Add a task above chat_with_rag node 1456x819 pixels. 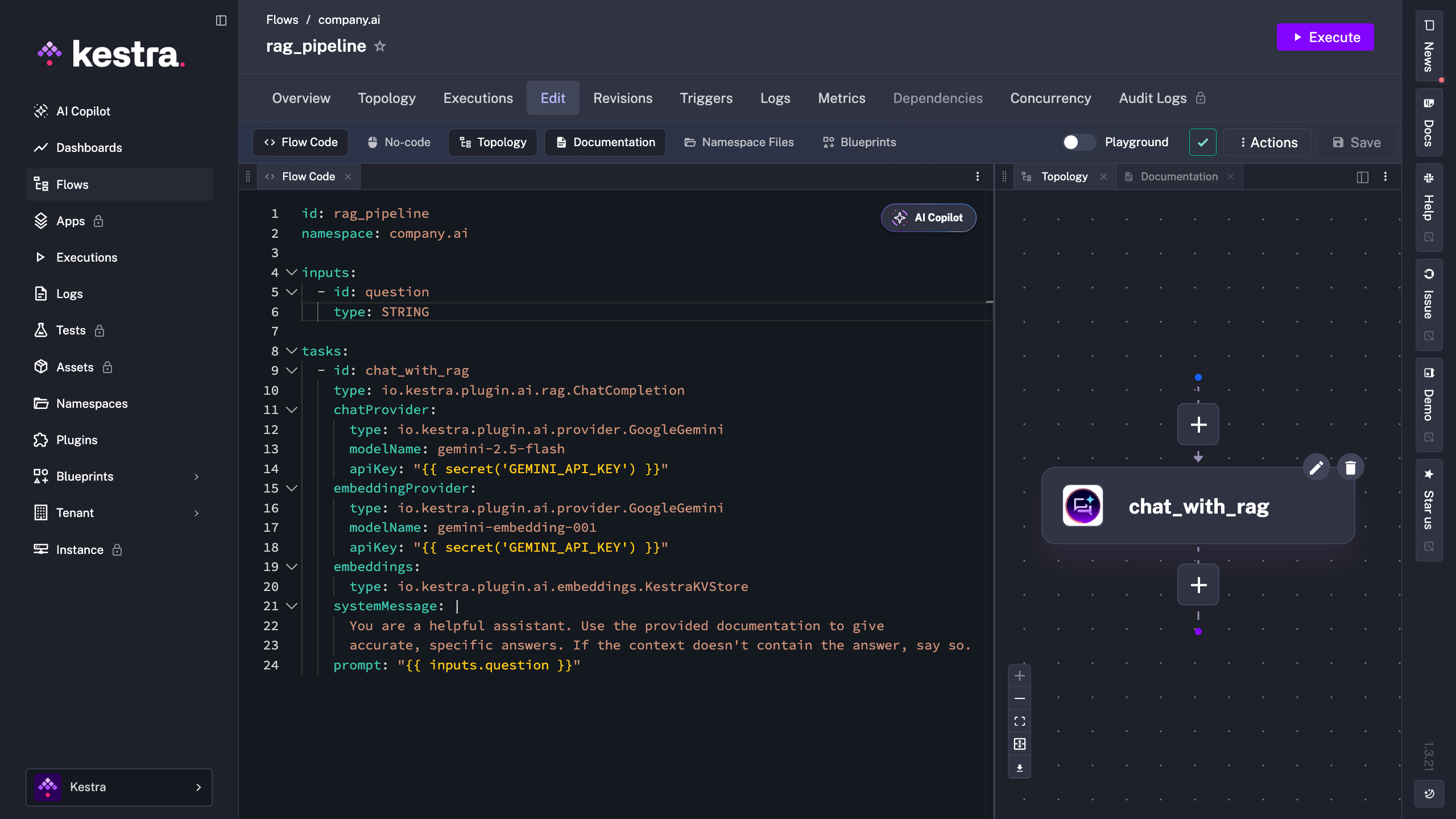pos(1198,424)
